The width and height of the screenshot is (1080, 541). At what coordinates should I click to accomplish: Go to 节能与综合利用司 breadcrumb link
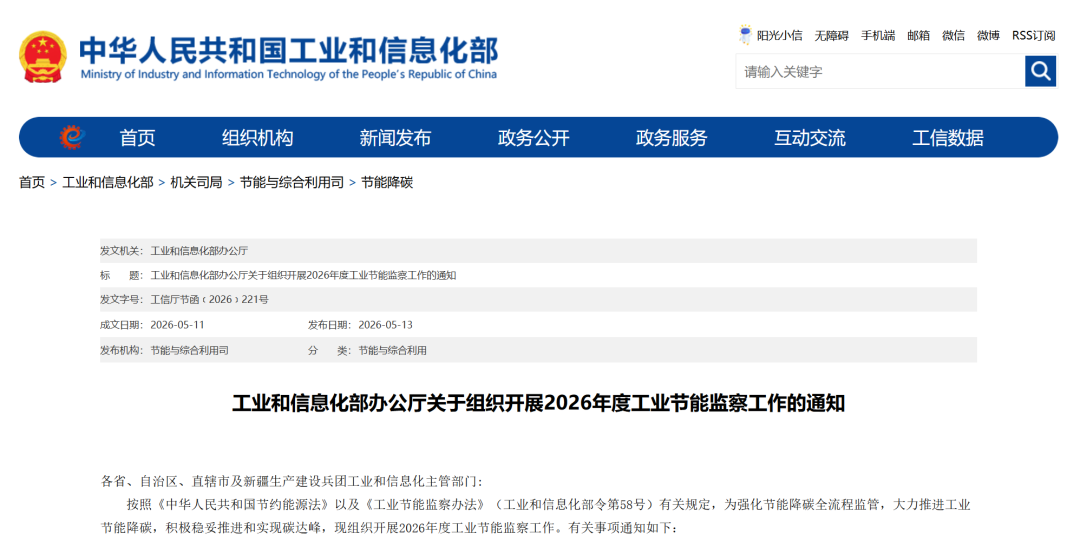(x=291, y=182)
